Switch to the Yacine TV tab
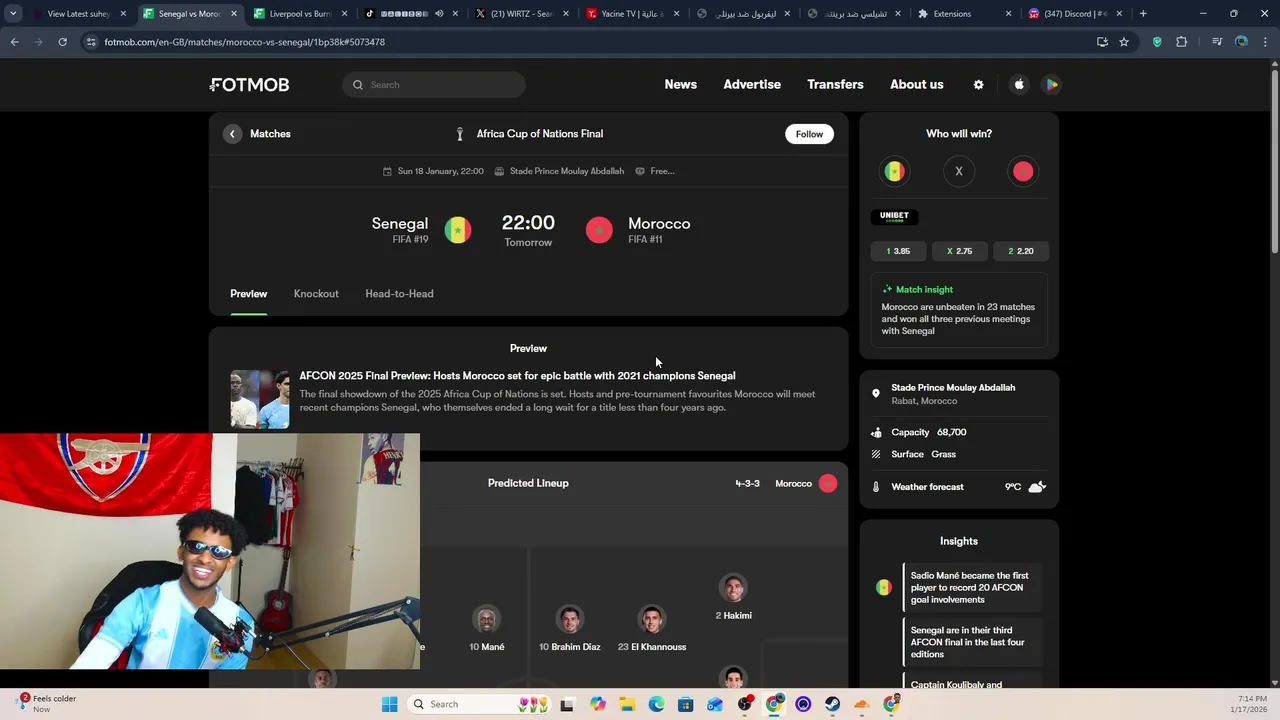This screenshot has width=1280, height=720. click(x=632, y=14)
